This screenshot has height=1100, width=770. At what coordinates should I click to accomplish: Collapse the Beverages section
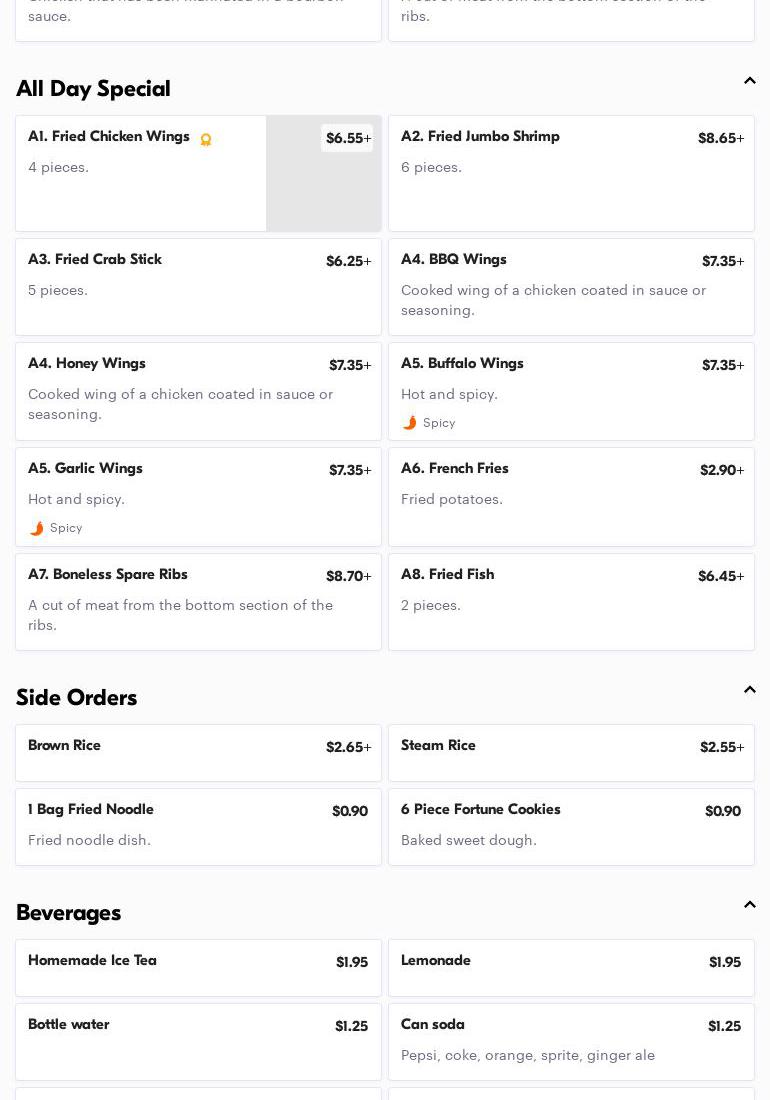pyautogui.click(x=749, y=905)
